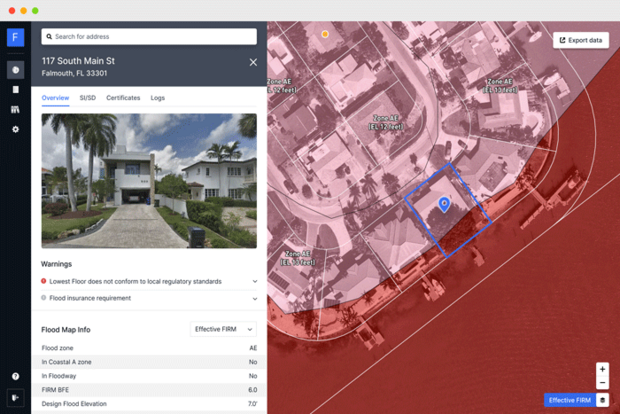The height and width of the screenshot is (414, 620).
Task: Click the Flood Map Info heading
Action: (x=66, y=329)
